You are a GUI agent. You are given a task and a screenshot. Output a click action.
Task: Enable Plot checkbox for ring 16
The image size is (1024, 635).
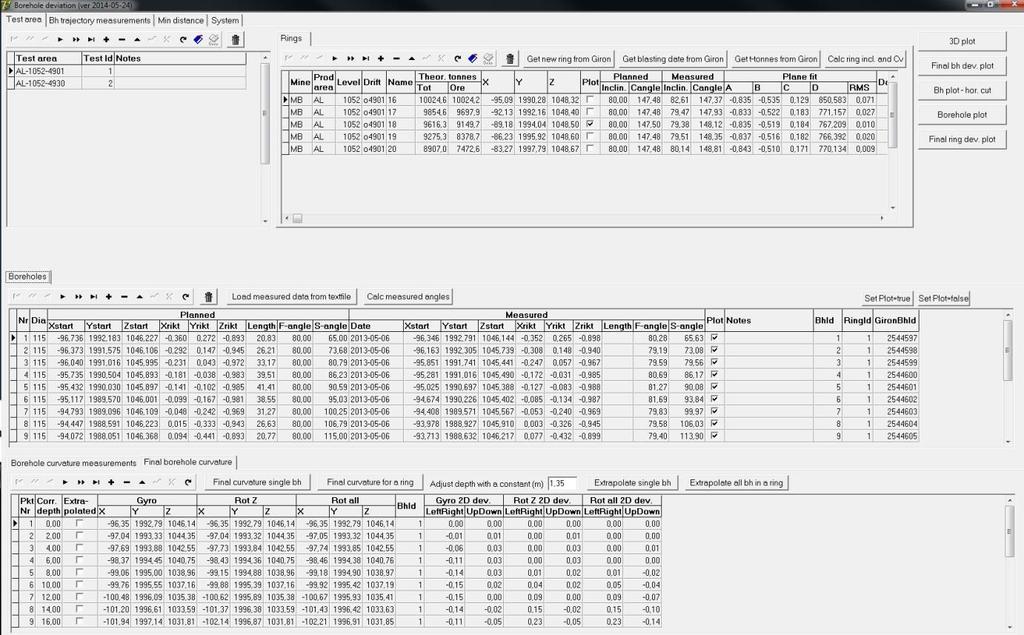click(590, 100)
